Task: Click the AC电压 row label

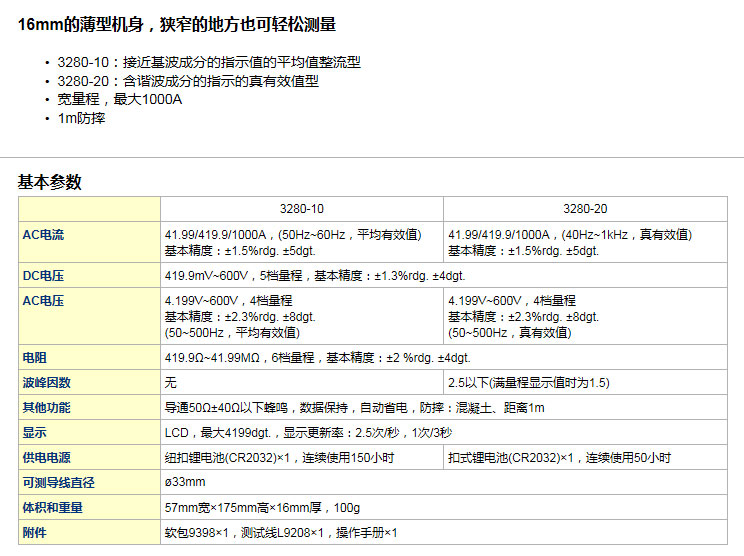Action: click(43, 300)
